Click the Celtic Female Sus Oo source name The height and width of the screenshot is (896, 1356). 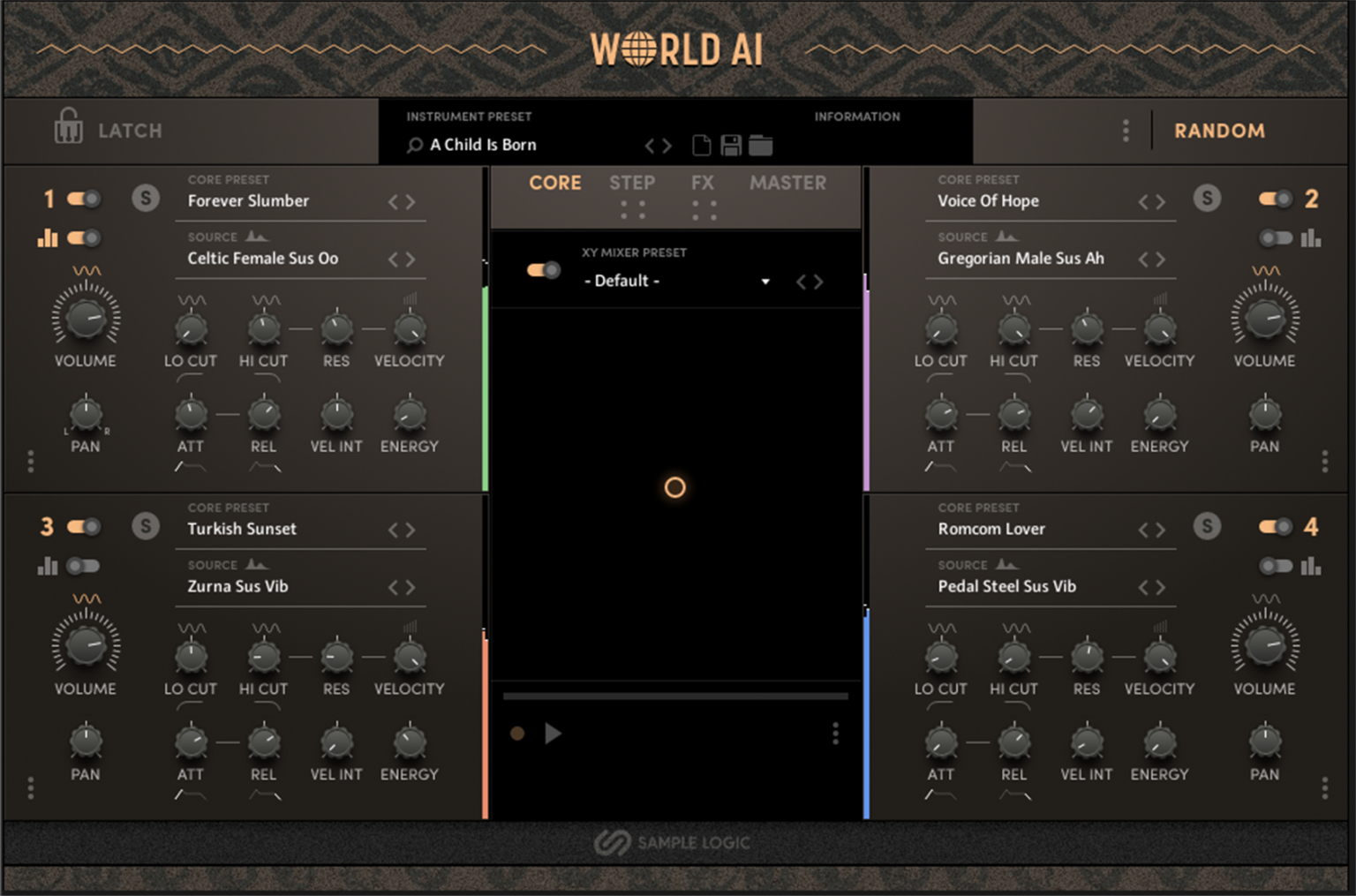point(262,259)
